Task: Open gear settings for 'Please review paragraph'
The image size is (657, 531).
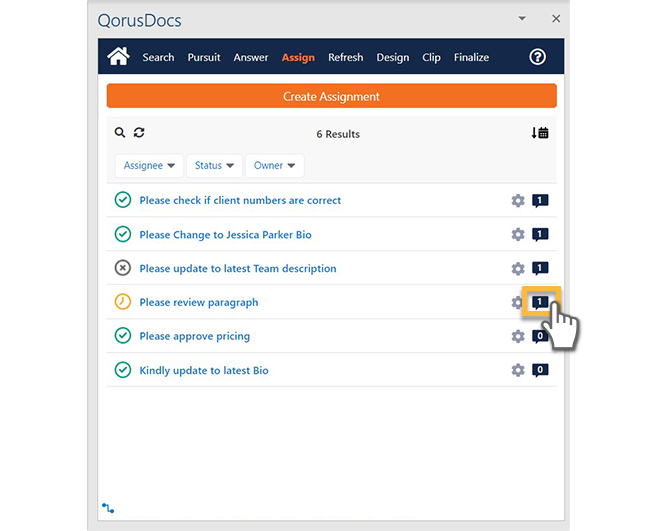Action: pyautogui.click(x=517, y=302)
